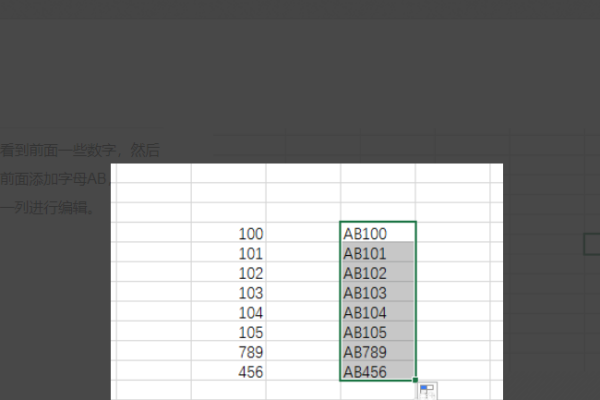Click the fill handle of the selection

[415, 380]
